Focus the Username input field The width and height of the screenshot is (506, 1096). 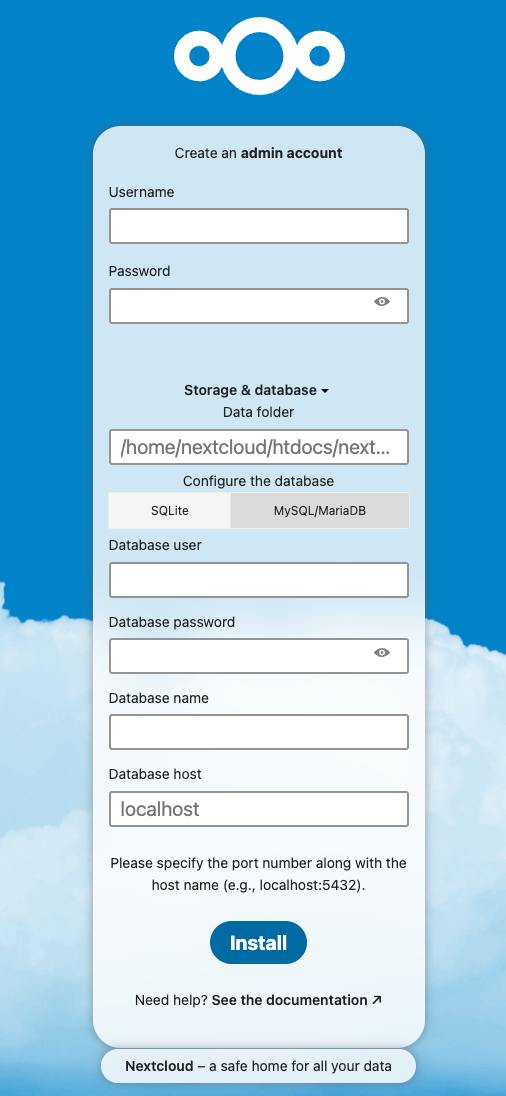pos(259,226)
